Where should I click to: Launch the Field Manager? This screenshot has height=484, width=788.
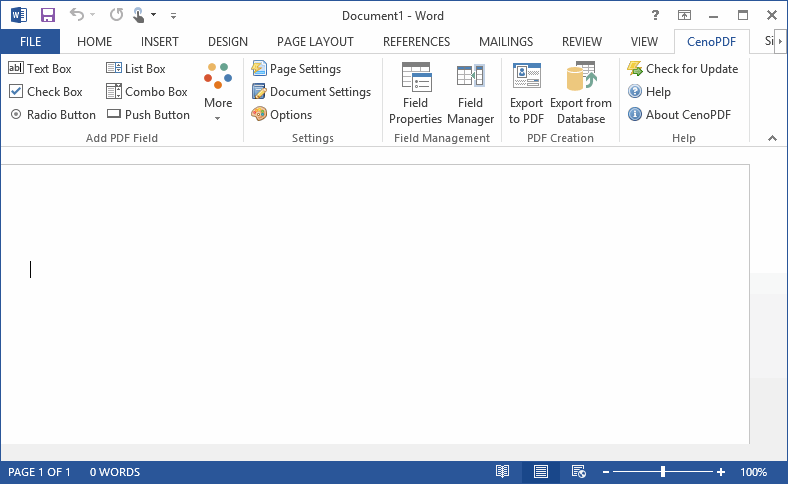pyautogui.click(x=470, y=93)
